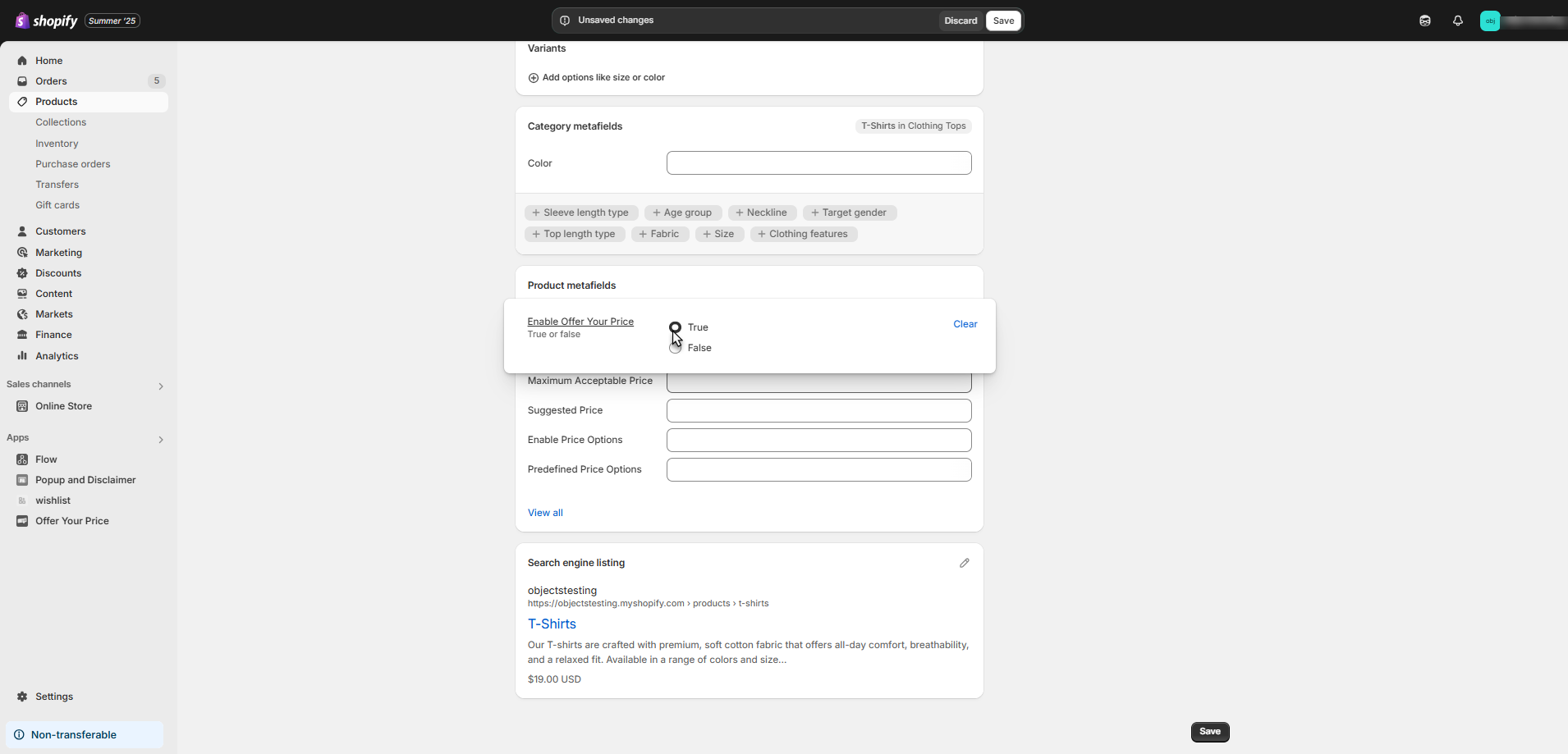
Task: Click the Markets globe icon
Action: 22,314
